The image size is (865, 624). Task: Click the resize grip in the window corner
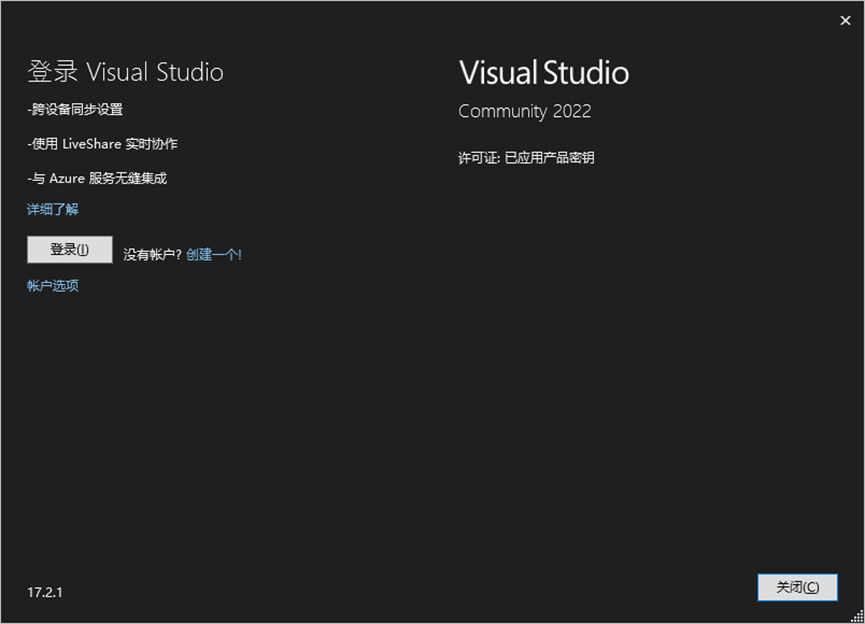point(857,616)
